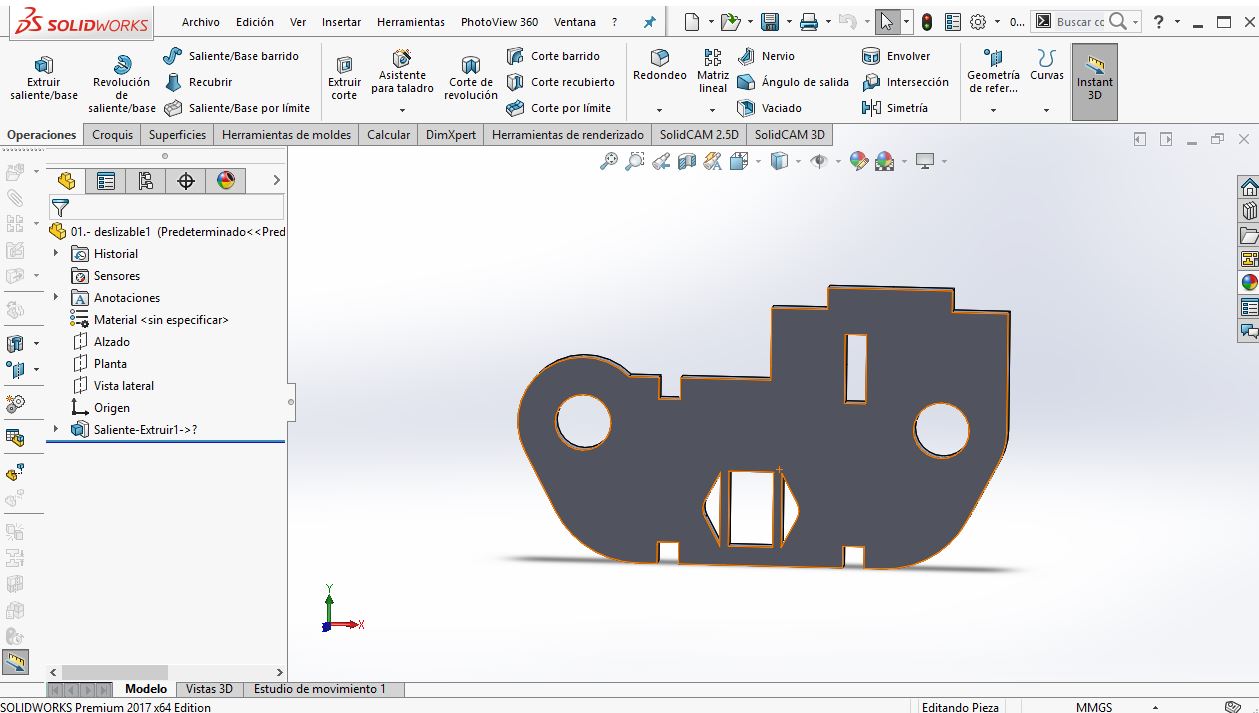Open the Insertar menu
The image size is (1259, 713).
coord(342,22)
